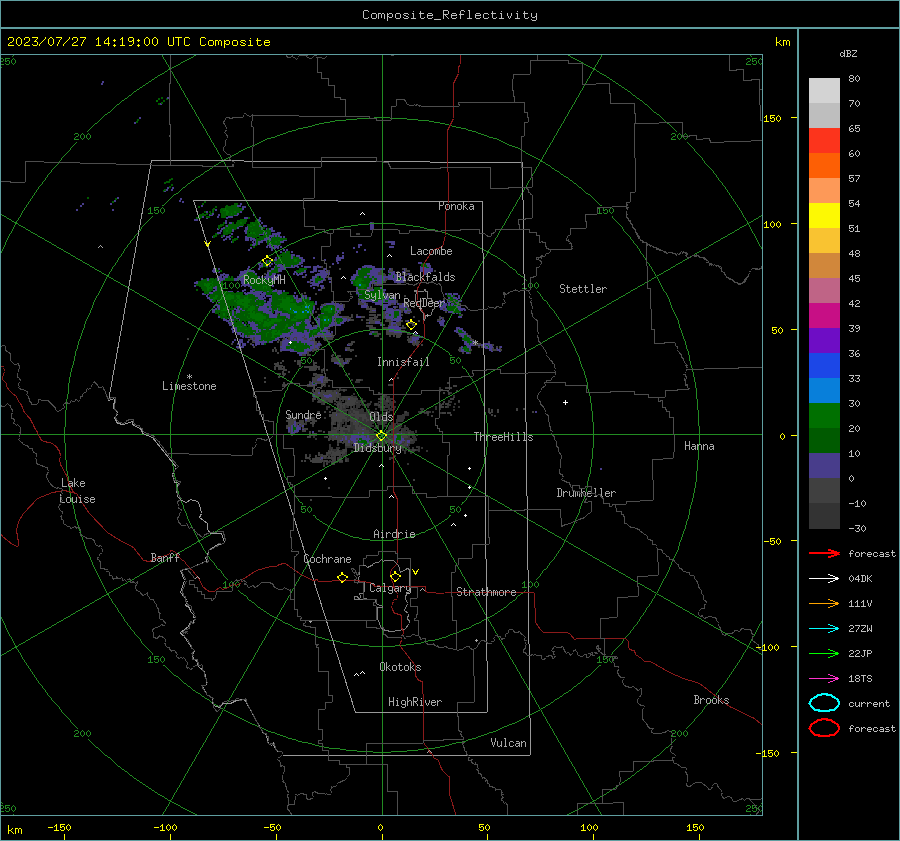Click the current legend label
The width and height of the screenshot is (900, 841).
point(869,703)
